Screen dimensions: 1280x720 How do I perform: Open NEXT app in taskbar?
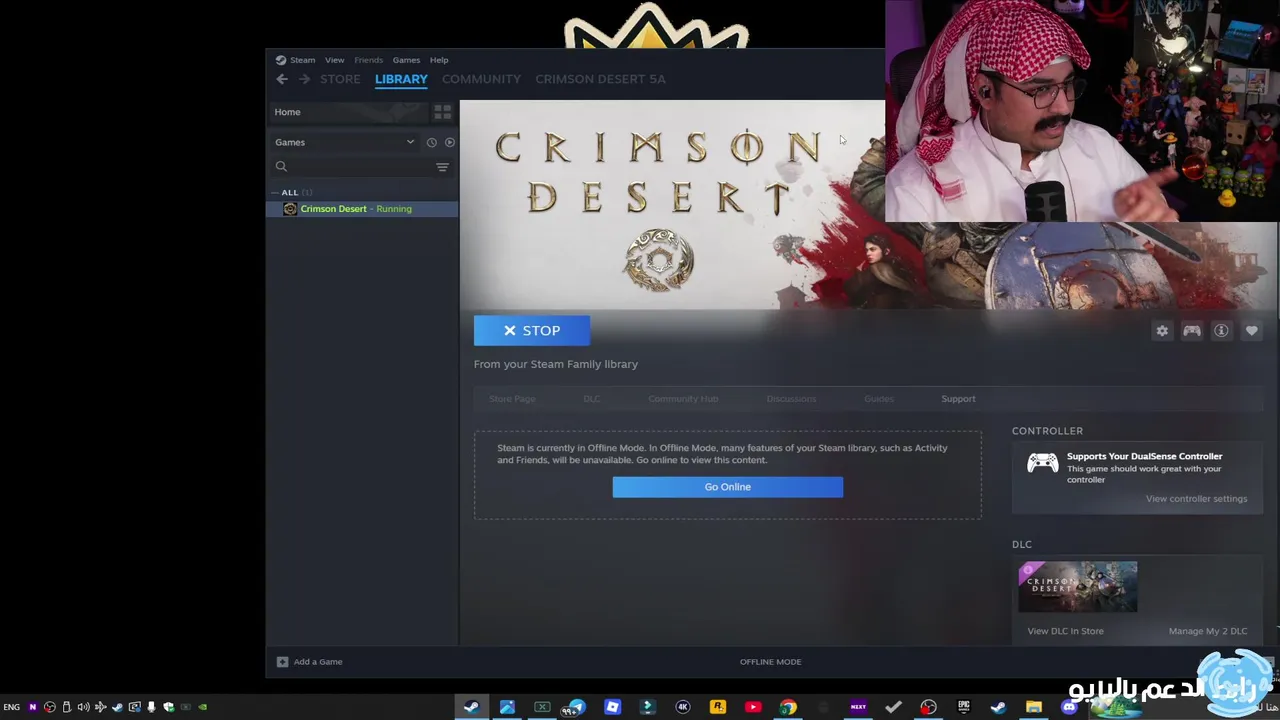[858, 707]
